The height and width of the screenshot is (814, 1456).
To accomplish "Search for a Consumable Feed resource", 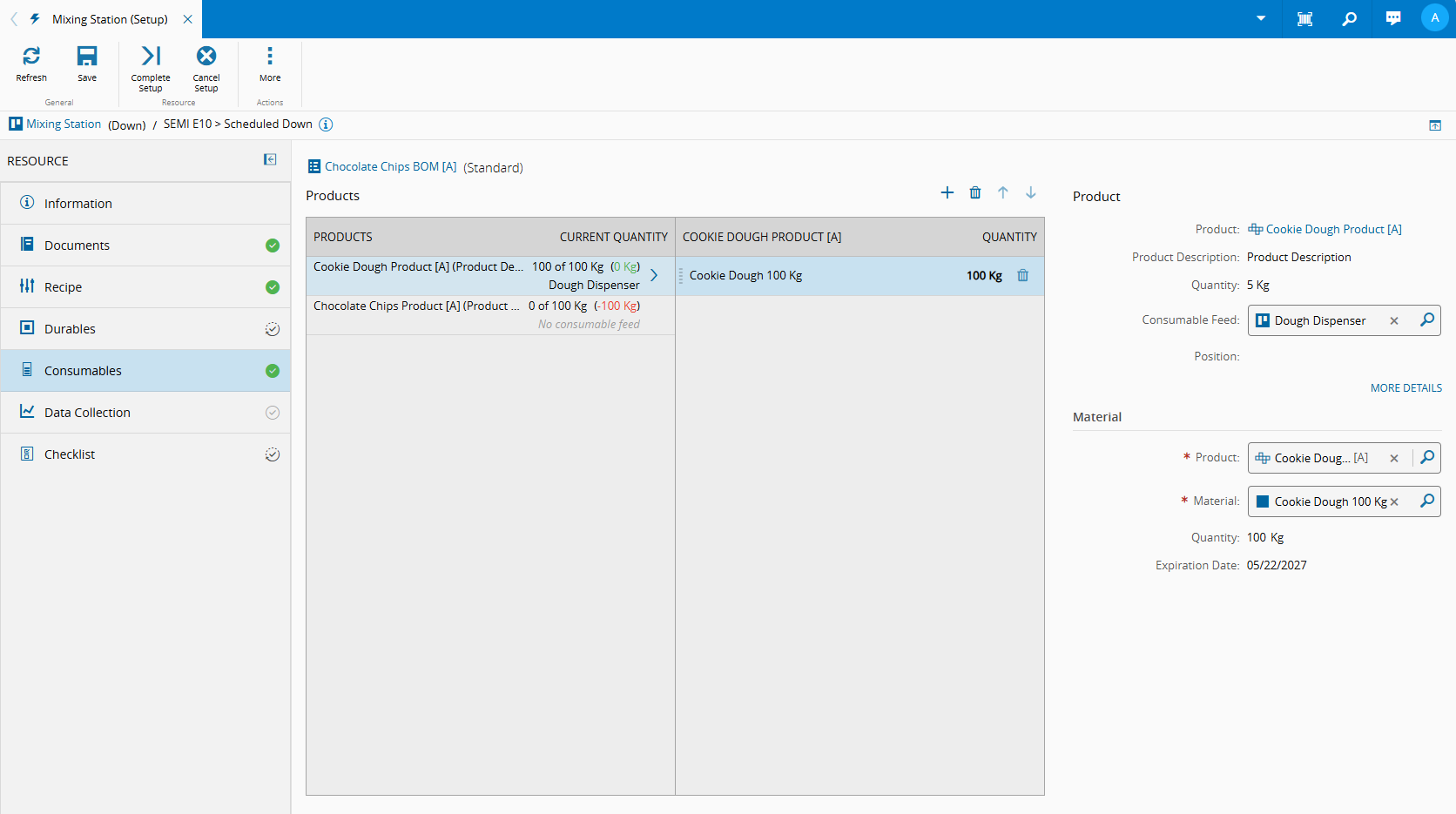I will [x=1426, y=320].
